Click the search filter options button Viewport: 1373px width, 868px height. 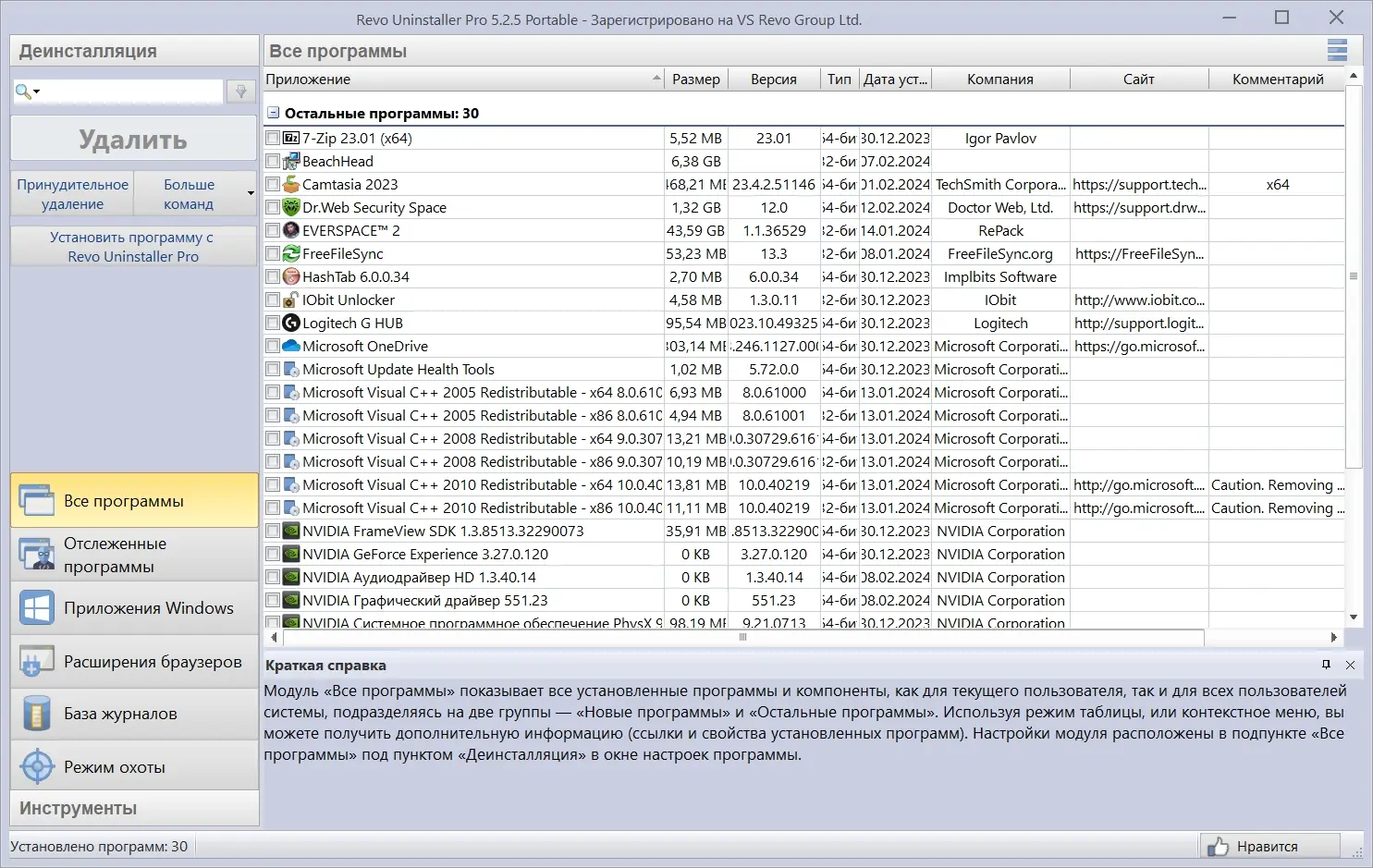click(x=241, y=91)
